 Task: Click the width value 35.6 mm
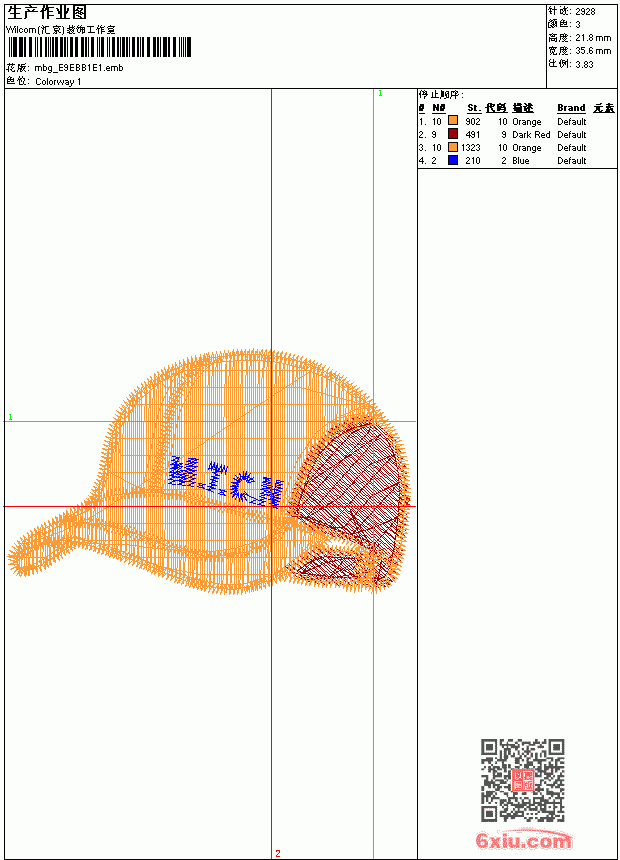coord(593,50)
